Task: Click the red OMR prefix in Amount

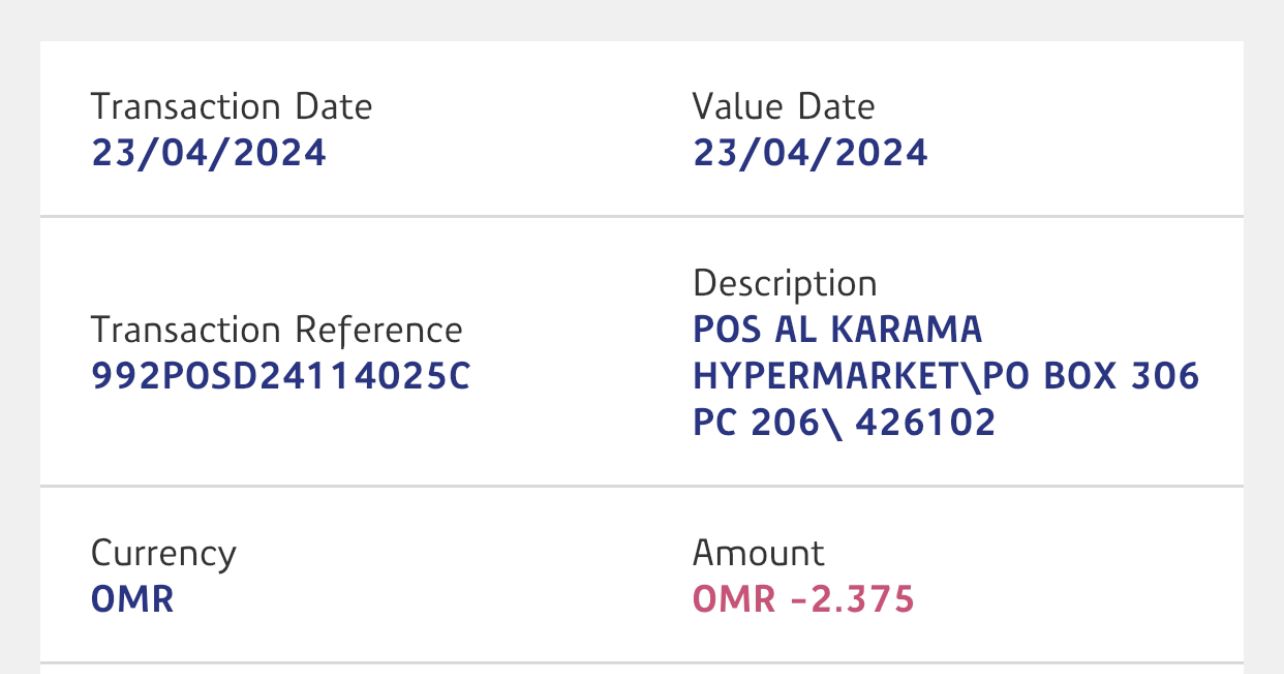Action: (734, 599)
